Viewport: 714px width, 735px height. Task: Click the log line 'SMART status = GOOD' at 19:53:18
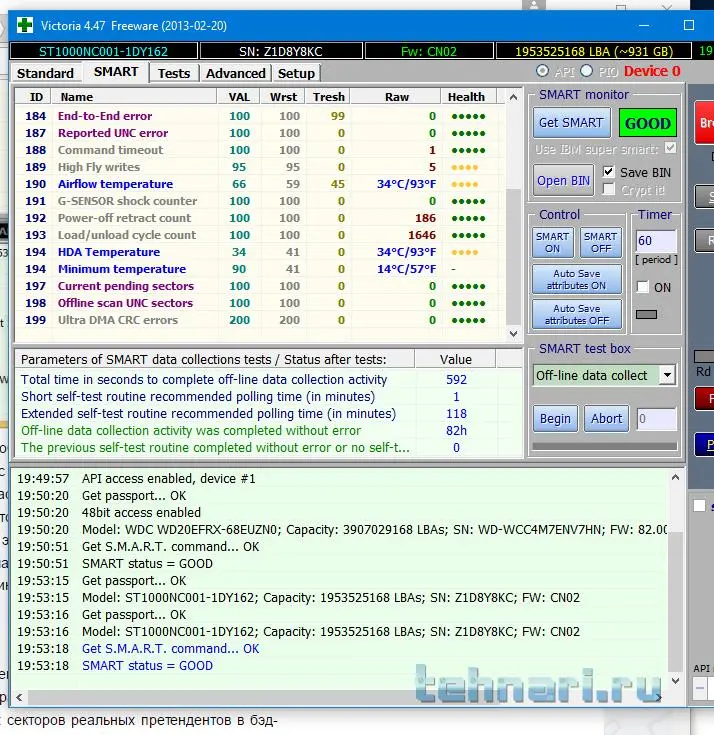pyautogui.click(x=147, y=666)
